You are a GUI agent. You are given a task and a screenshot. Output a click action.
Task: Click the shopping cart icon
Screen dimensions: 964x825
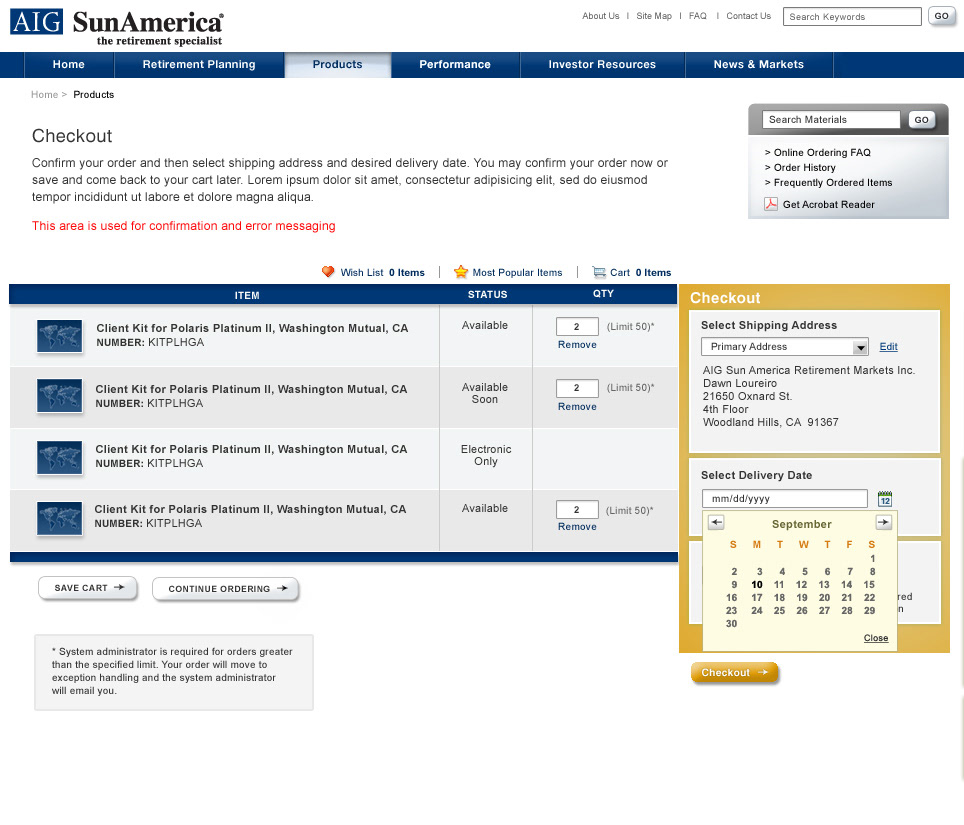tap(598, 272)
